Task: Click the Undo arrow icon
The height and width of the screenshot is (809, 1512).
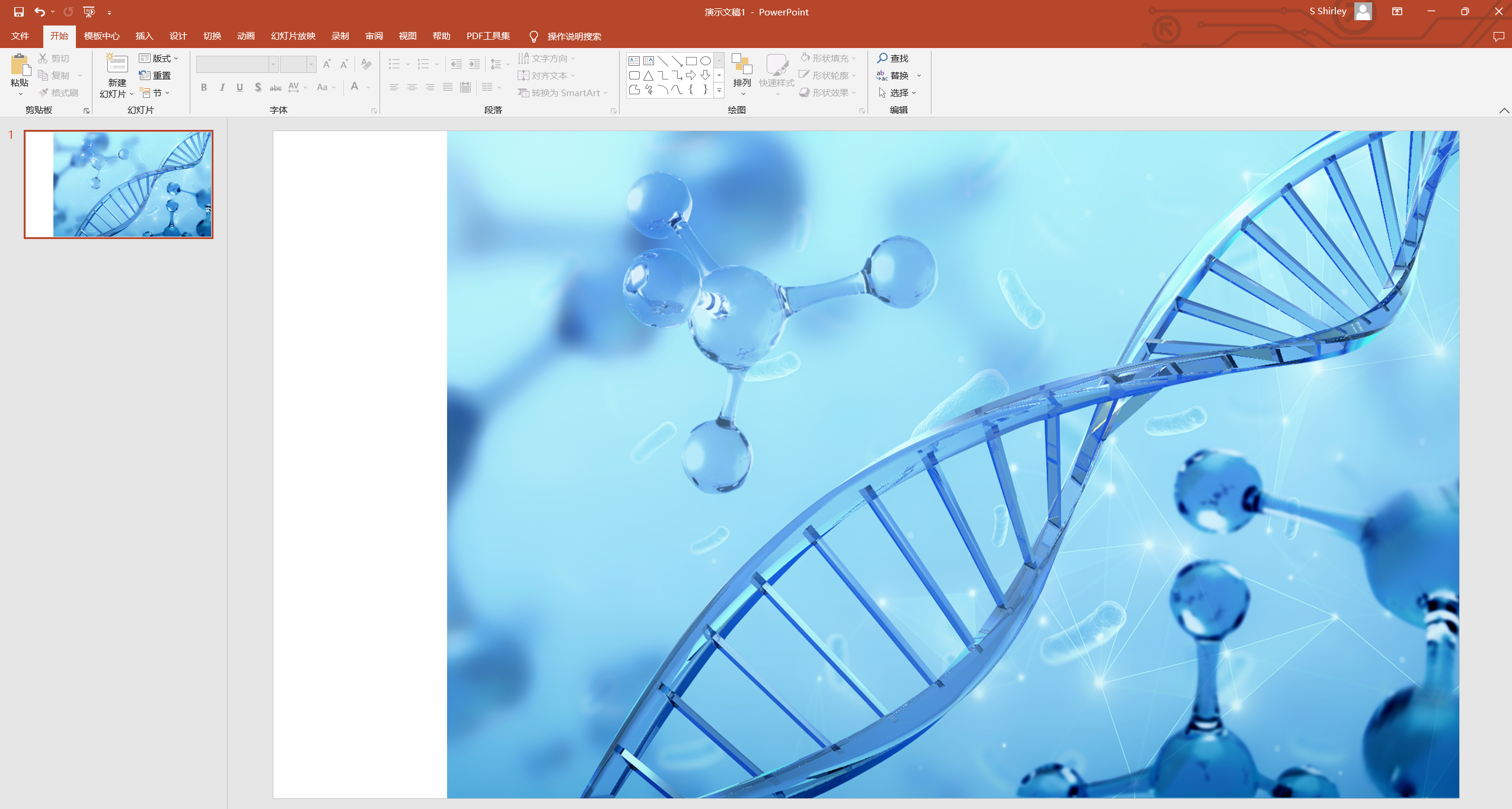Action: (x=39, y=12)
